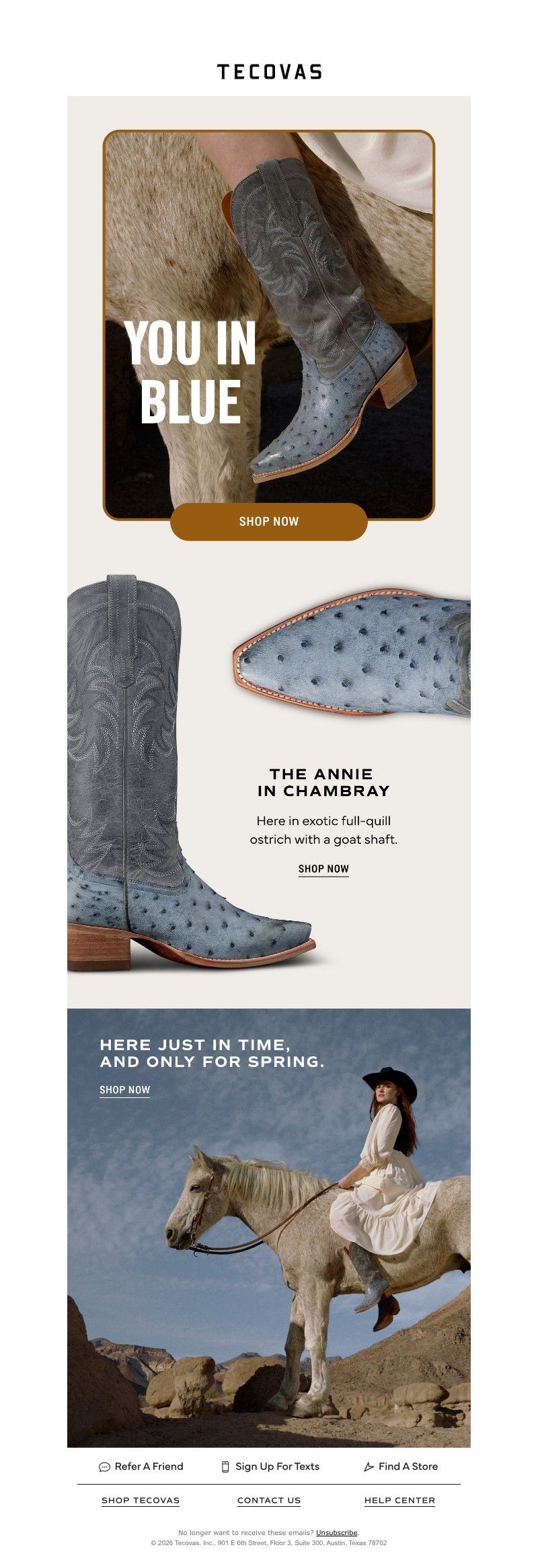The image size is (538, 1568).
Task: Visit the HELP CENTER footer link
Action: point(399,1500)
